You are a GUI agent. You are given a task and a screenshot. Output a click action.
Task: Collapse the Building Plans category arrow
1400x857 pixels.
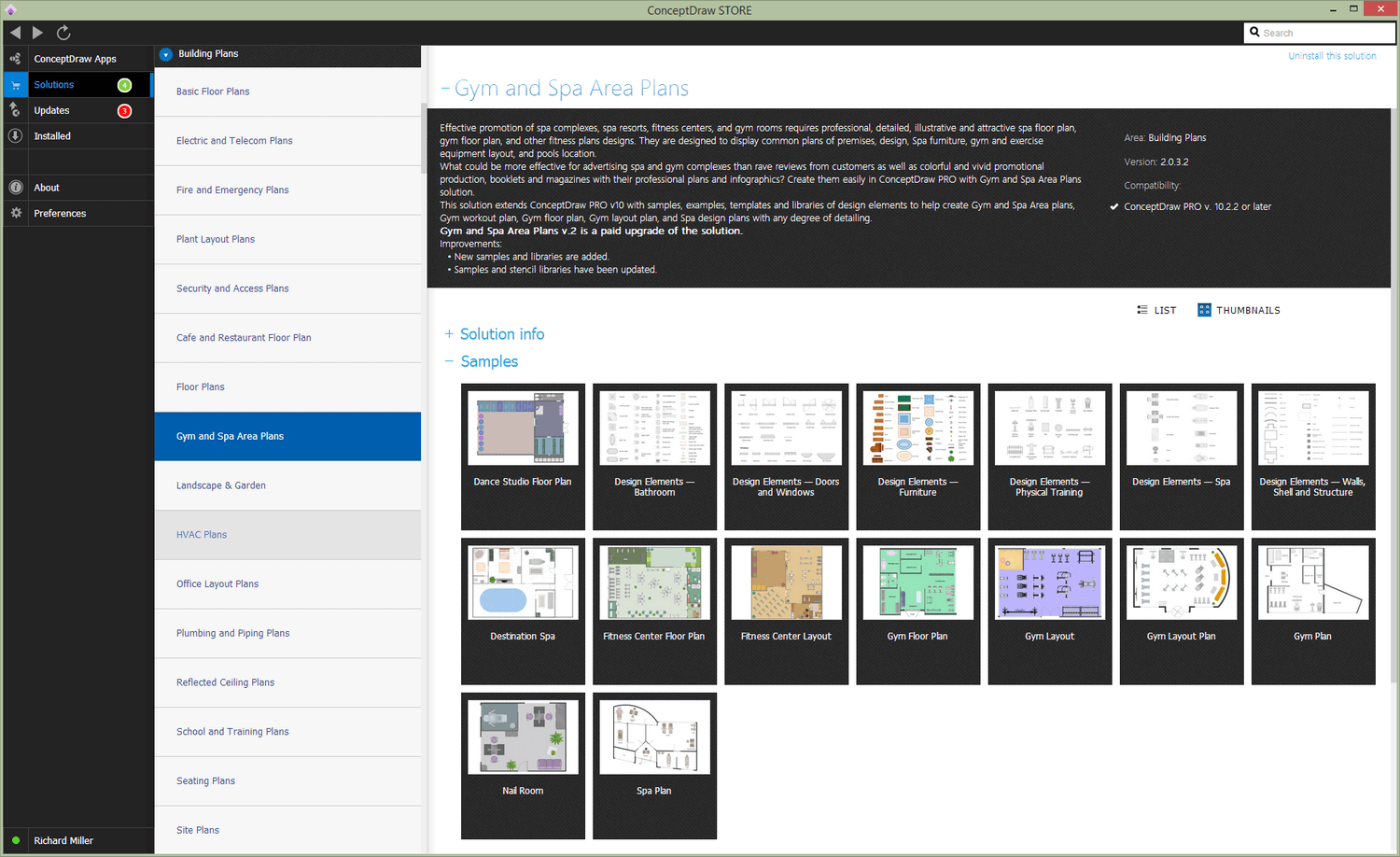[x=165, y=54]
